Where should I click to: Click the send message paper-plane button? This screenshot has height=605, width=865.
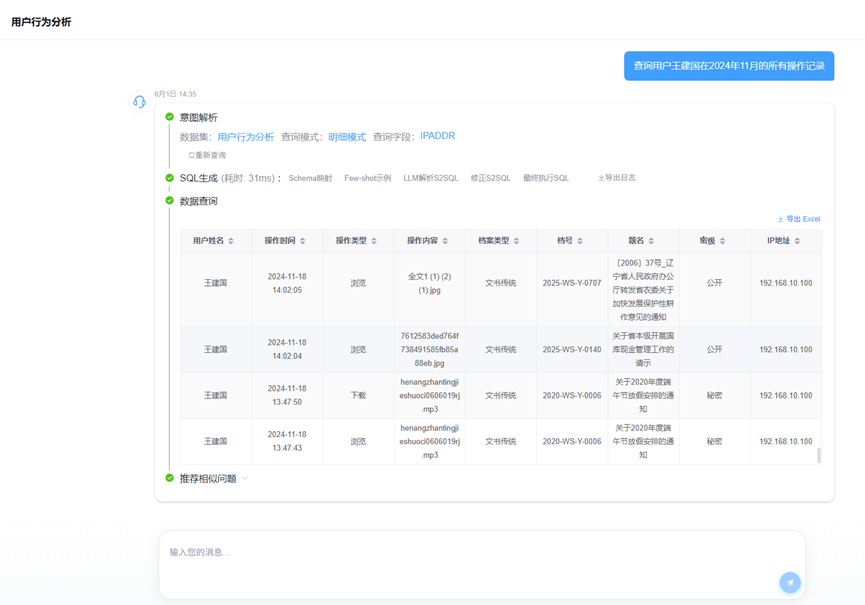click(x=790, y=582)
